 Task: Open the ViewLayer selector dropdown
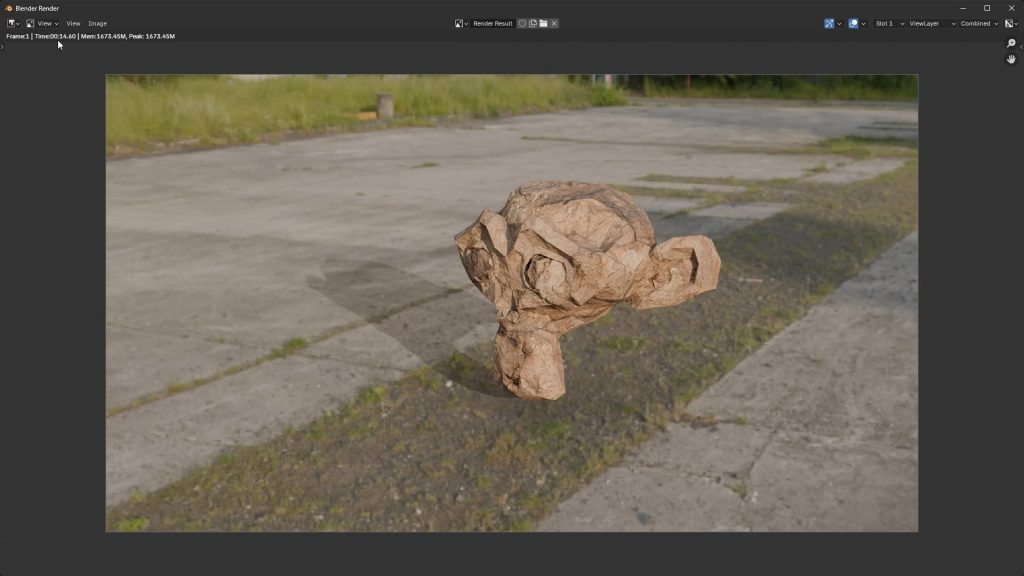[928, 23]
